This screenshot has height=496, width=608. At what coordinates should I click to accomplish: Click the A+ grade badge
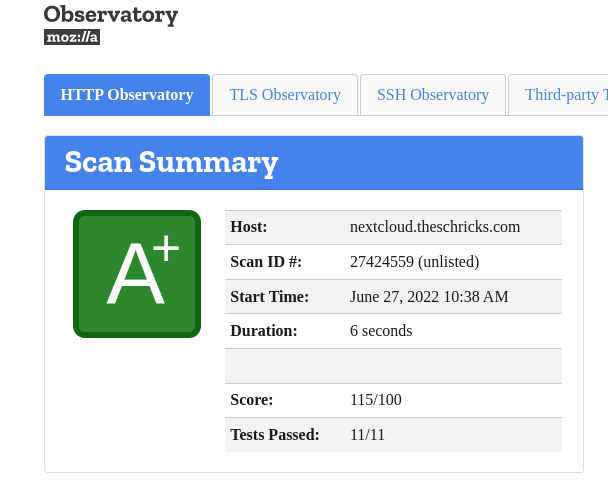[x=137, y=274]
